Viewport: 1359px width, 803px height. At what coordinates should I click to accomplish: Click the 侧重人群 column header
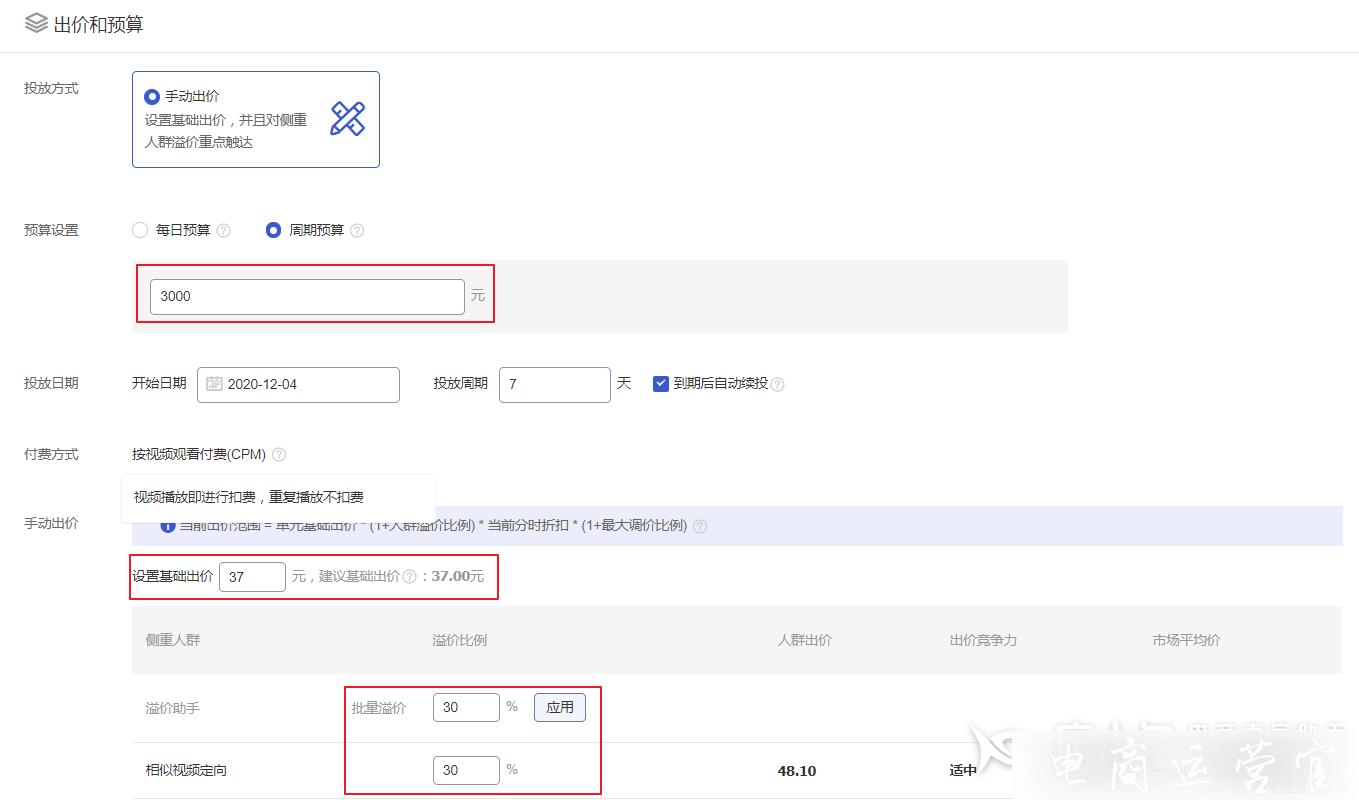(x=173, y=640)
